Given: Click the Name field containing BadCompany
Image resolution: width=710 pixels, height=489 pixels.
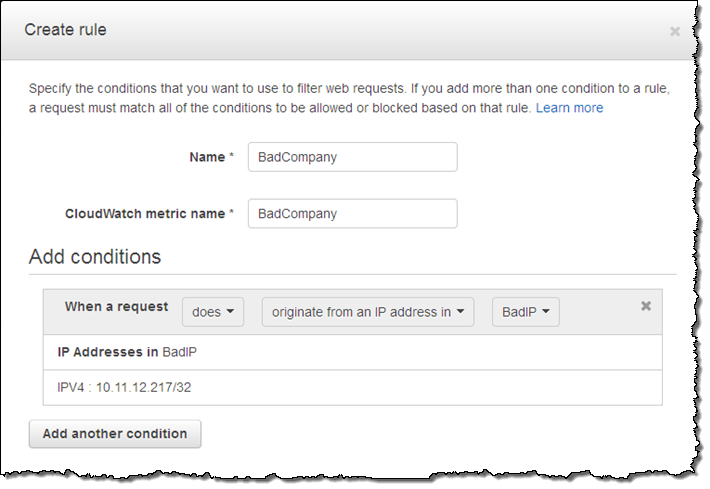Looking at the screenshot, I should [352, 157].
